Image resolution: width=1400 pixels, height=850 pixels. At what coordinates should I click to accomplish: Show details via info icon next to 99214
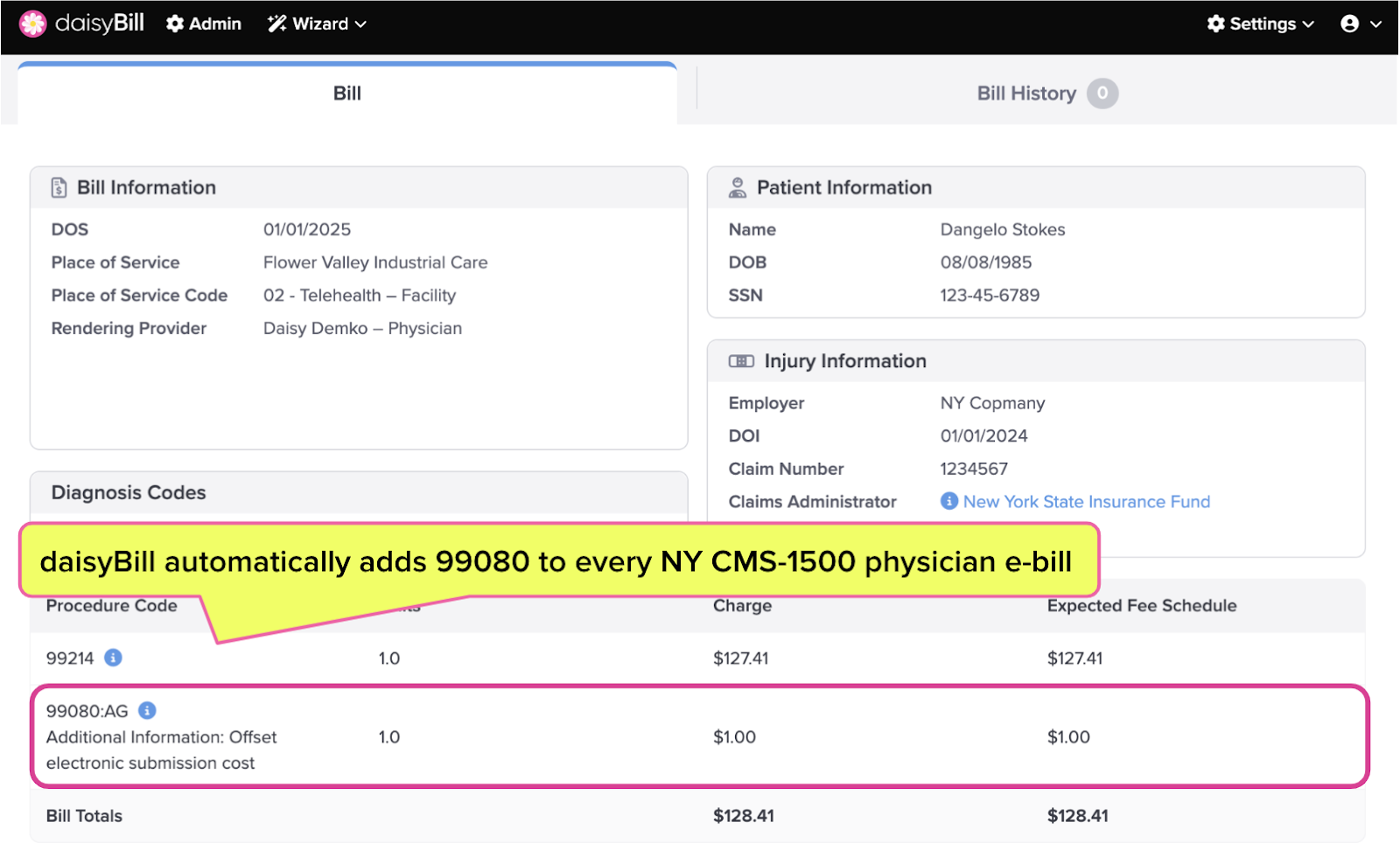coord(112,658)
